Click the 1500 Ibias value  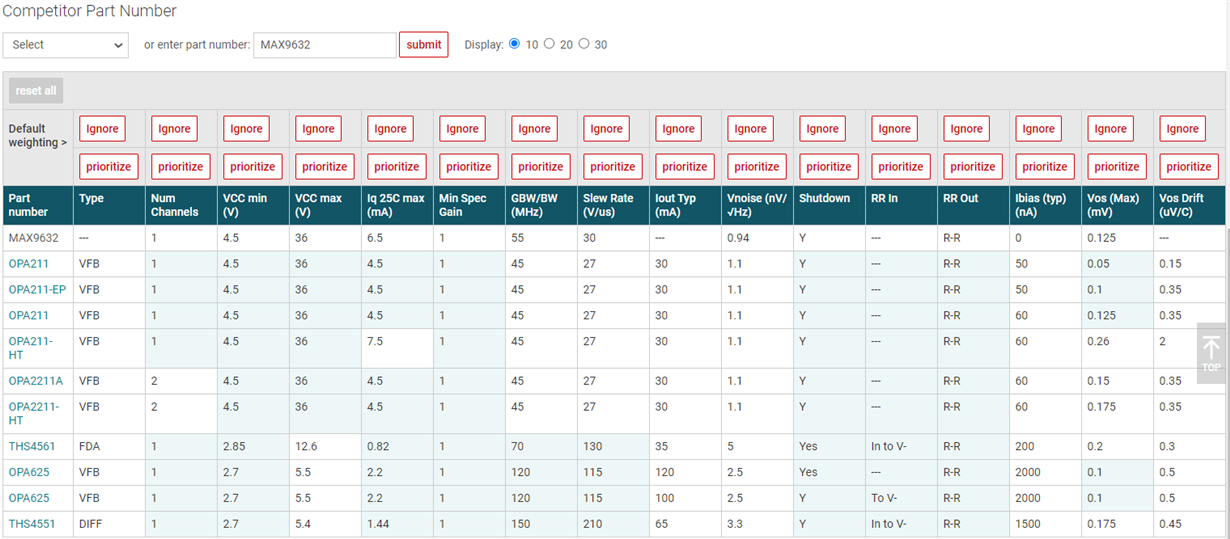click(1028, 524)
